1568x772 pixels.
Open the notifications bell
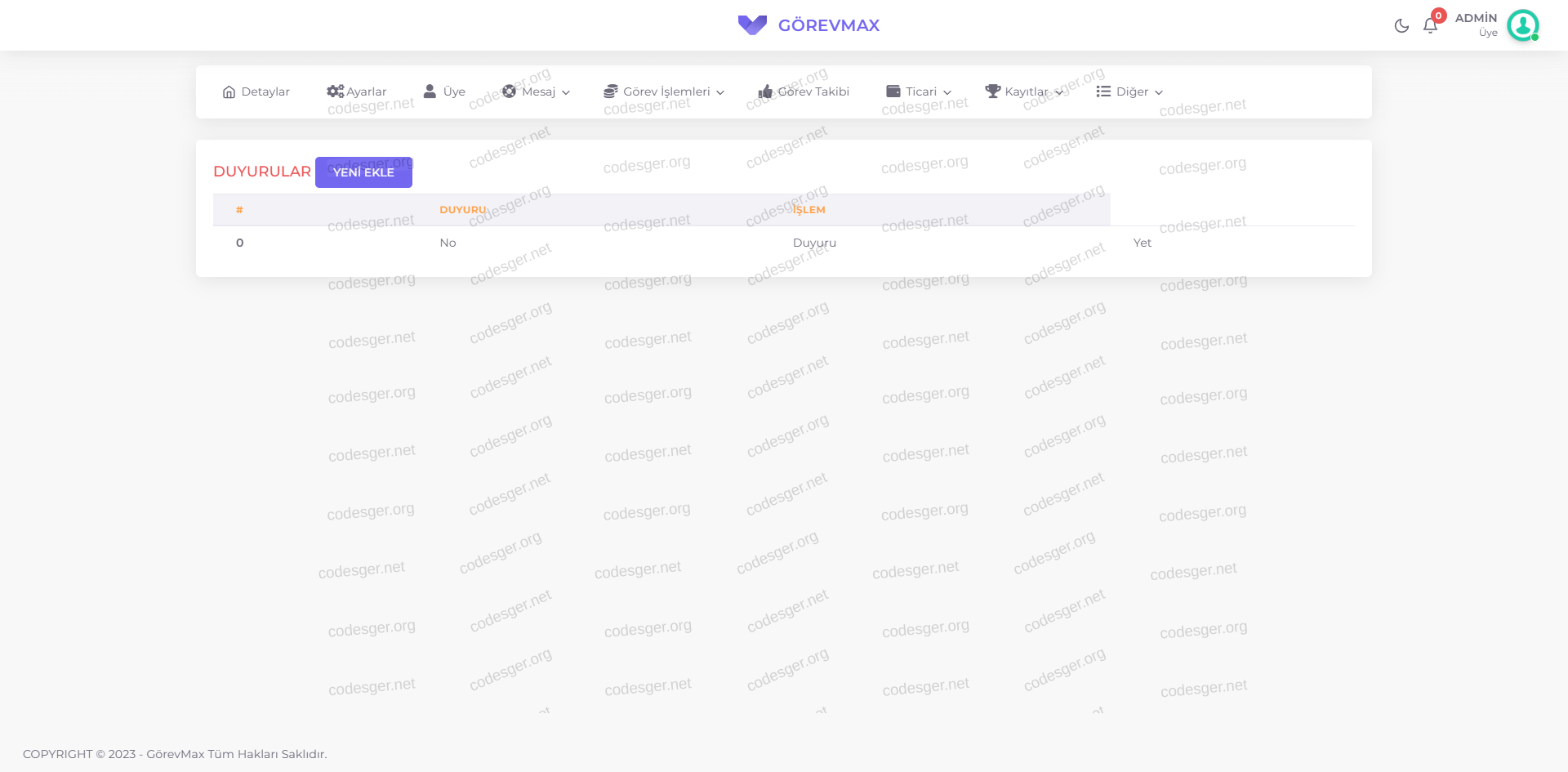click(x=1430, y=26)
